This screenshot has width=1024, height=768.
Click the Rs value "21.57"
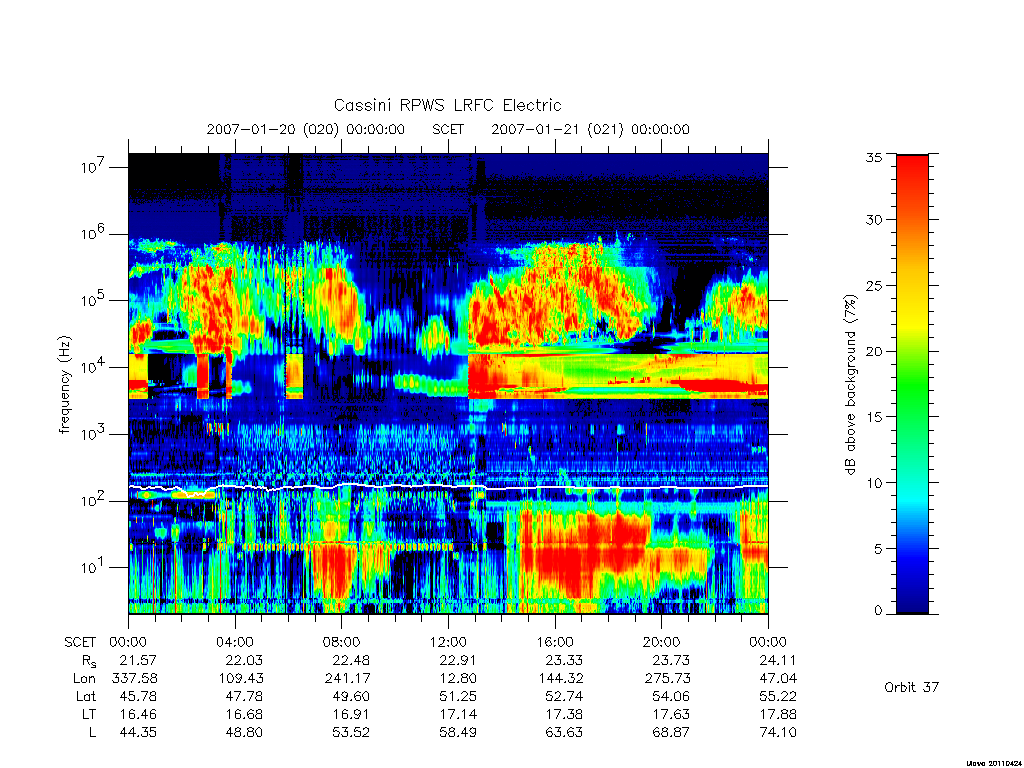pos(138,660)
